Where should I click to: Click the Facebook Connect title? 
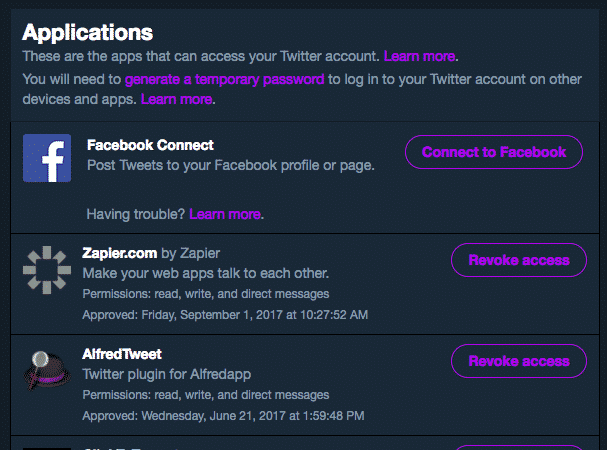[150, 145]
